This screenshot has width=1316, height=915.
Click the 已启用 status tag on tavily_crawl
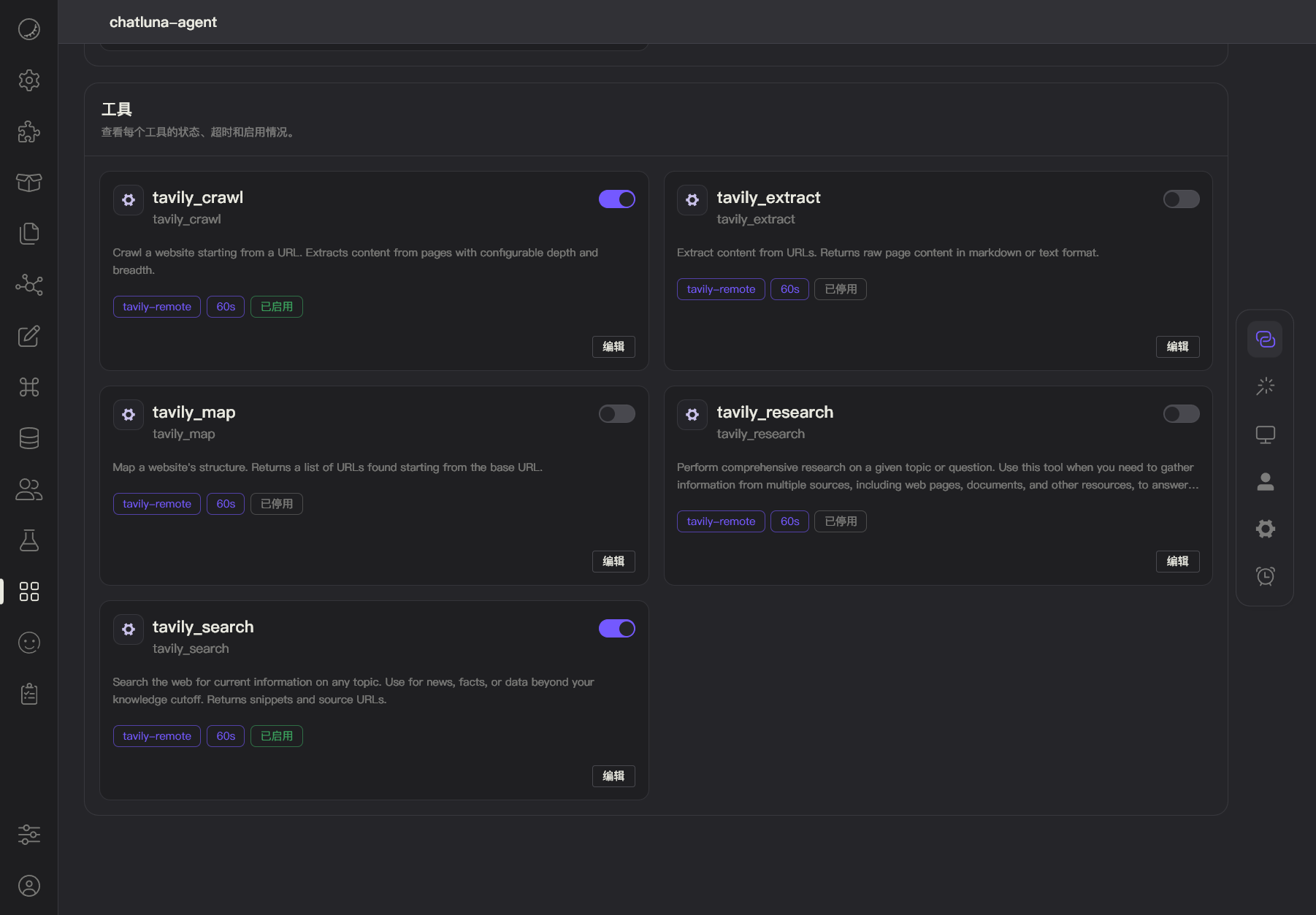[277, 307]
